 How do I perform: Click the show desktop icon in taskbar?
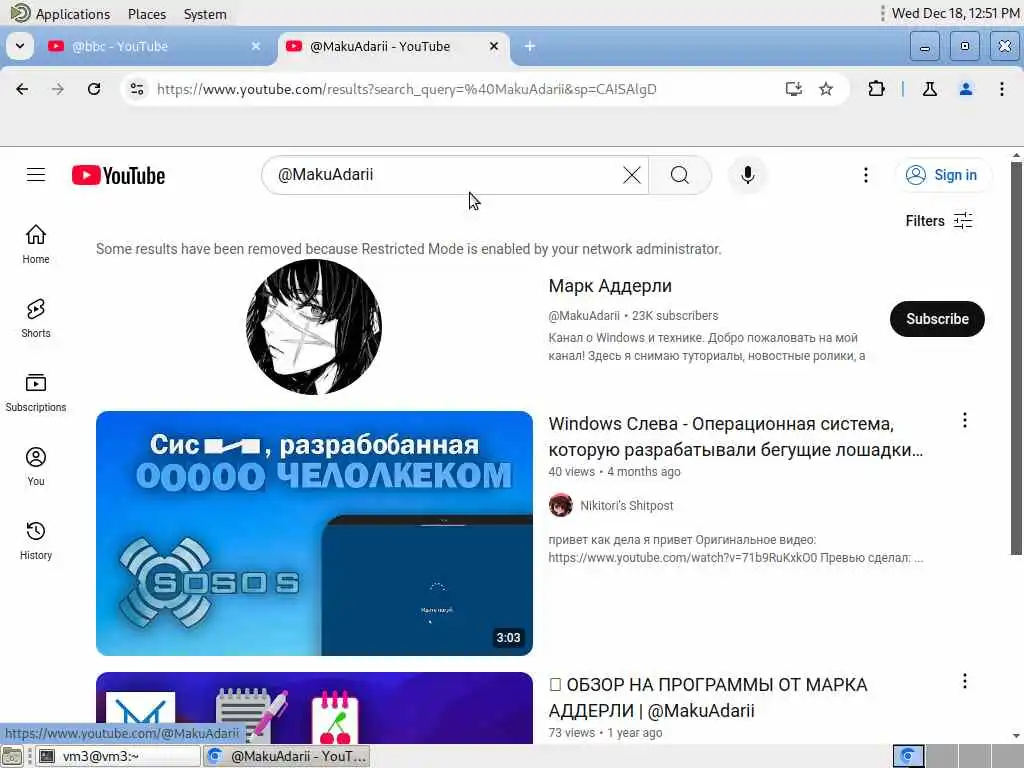click(x=12, y=756)
